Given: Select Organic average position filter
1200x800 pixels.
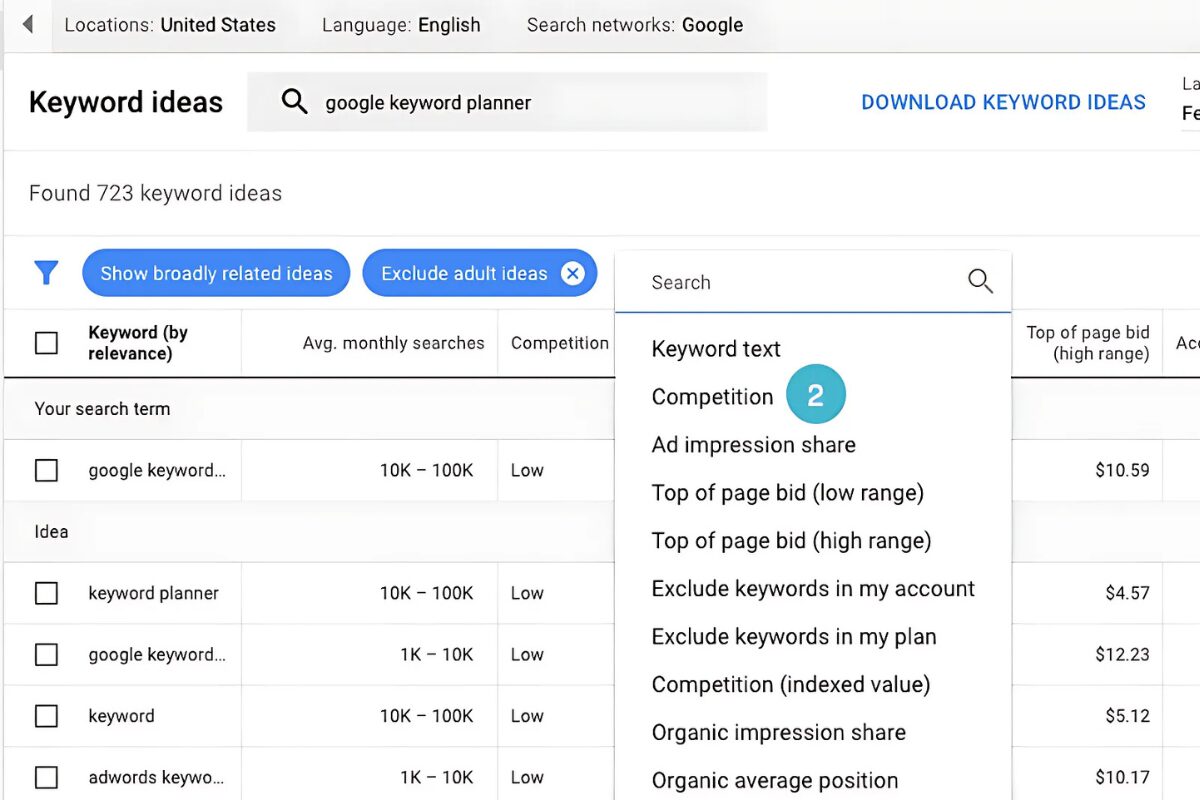Looking at the screenshot, I should tap(775, 781).
